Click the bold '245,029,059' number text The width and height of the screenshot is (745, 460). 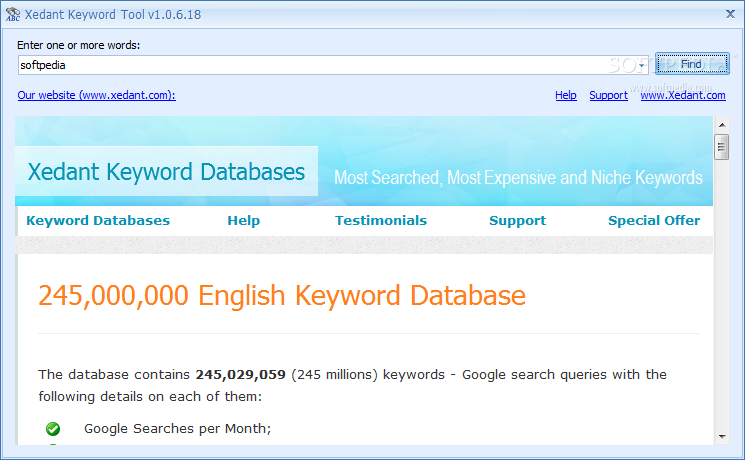coord(240,374)
